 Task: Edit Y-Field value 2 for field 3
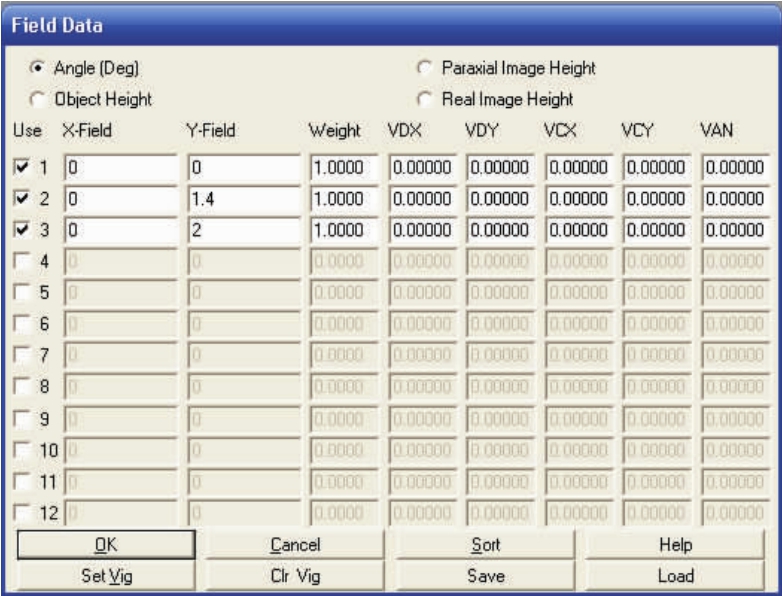(x=244, y=229)
